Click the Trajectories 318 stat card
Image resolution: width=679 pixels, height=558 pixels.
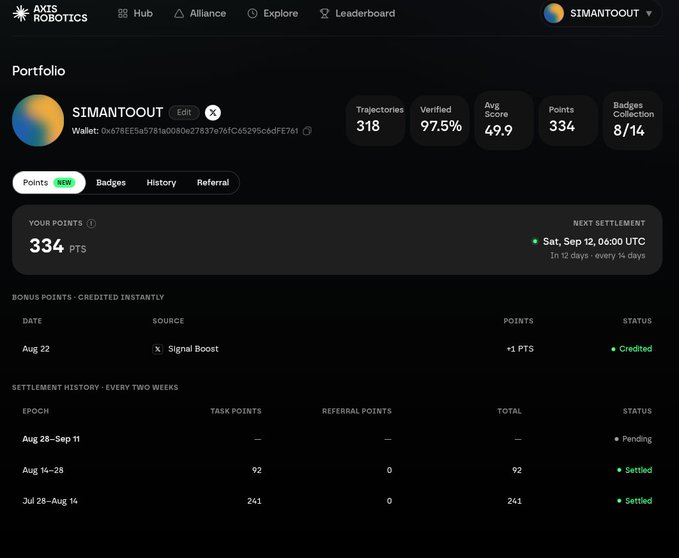[x=375, y=120]
